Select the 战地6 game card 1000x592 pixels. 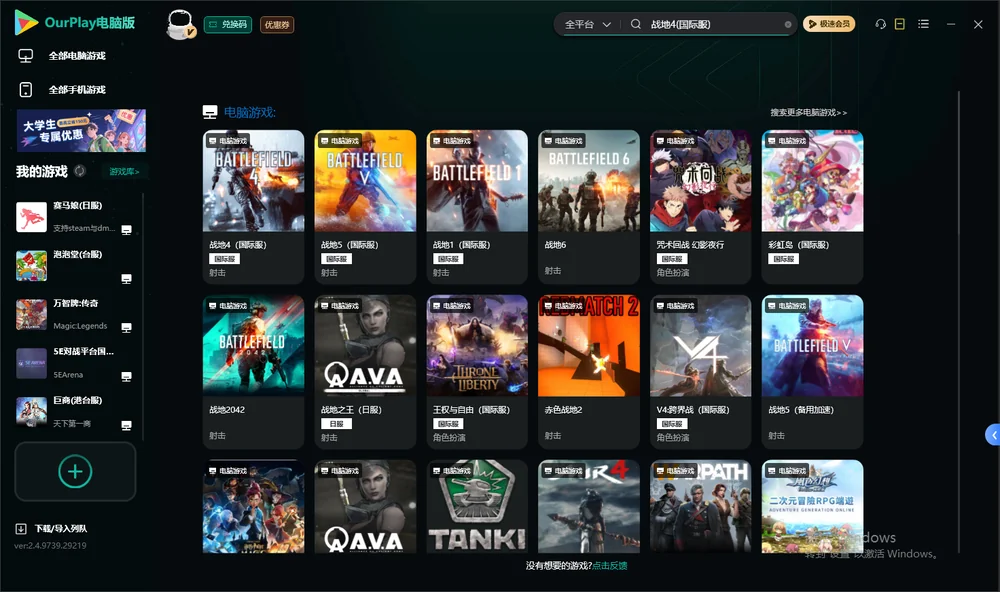click(x=589, y=207)
